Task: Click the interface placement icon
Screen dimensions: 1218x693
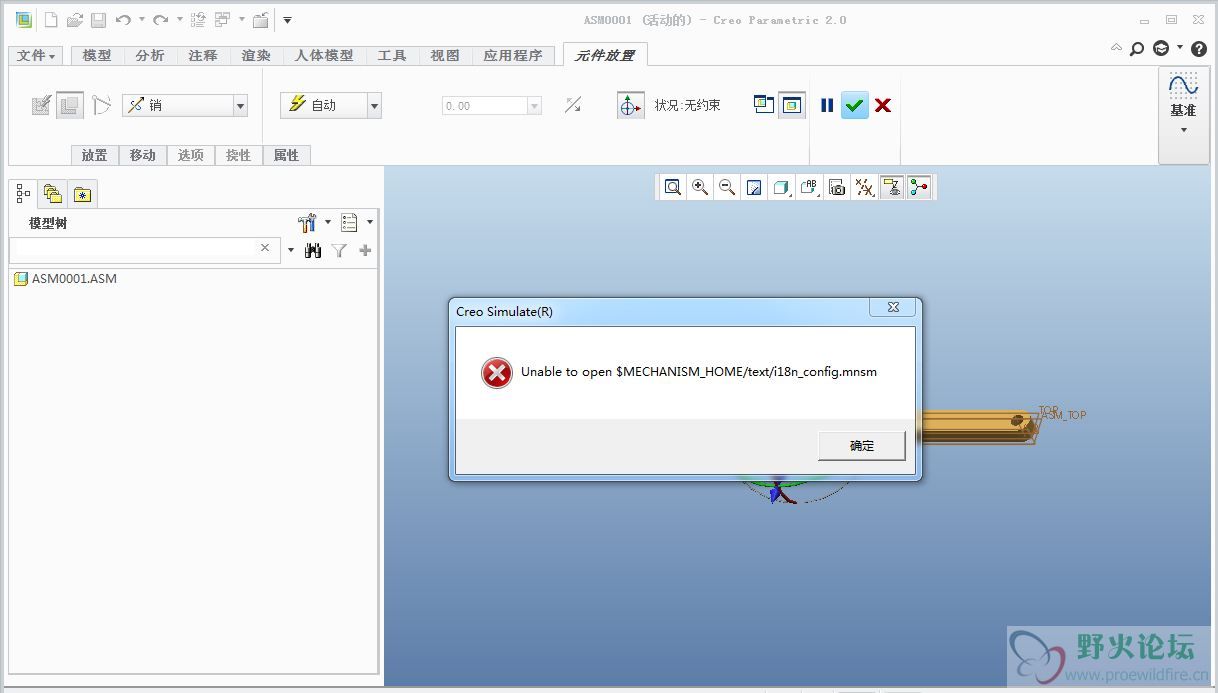Action: pyautogui.click(x=41, y=105)
